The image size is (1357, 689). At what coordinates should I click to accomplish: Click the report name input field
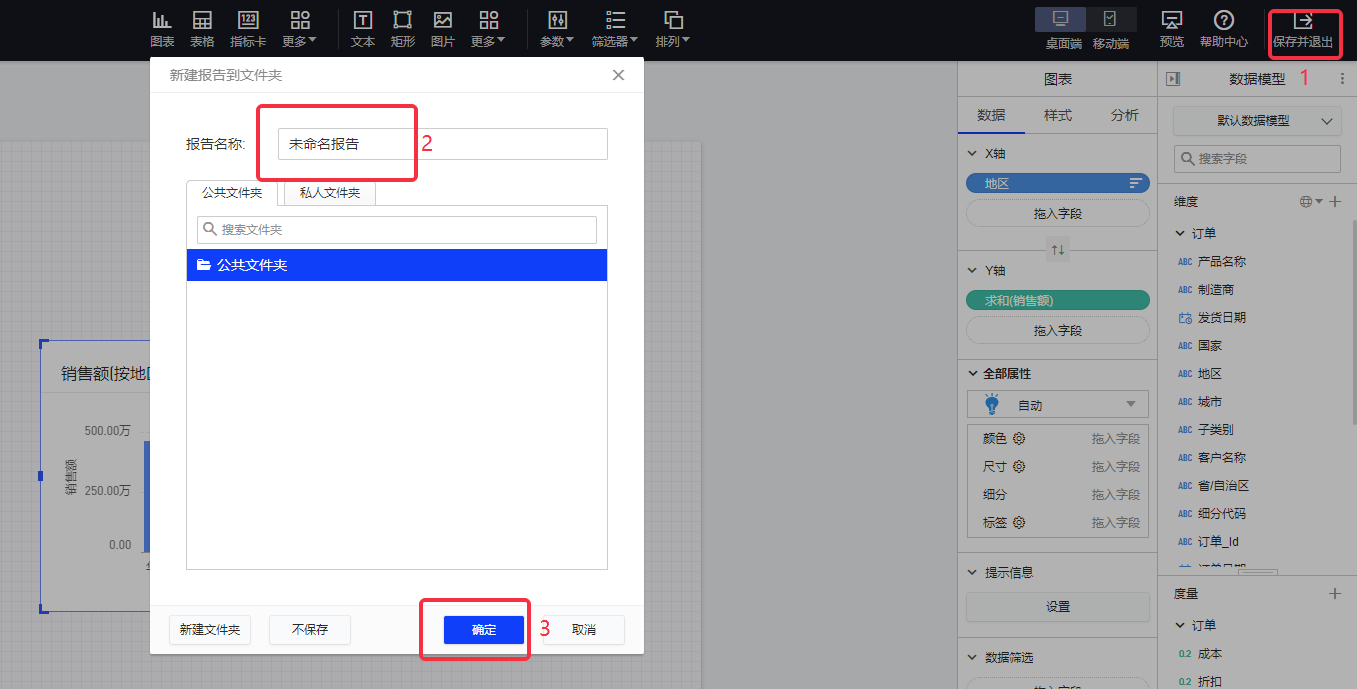442,144
